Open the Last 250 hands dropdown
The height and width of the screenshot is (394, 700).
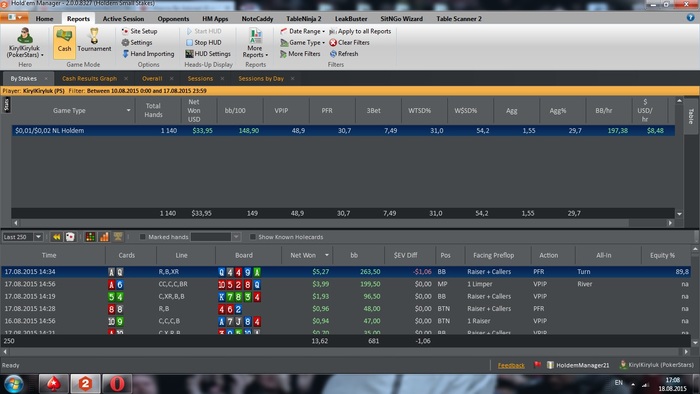38,237
